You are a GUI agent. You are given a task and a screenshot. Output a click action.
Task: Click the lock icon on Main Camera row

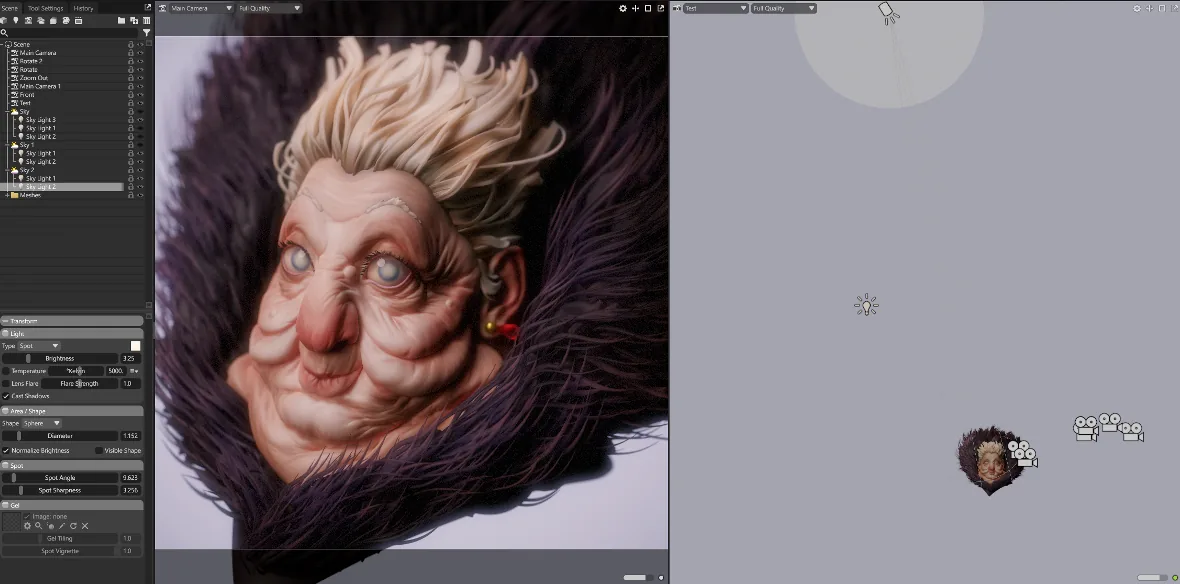(131, 53)
